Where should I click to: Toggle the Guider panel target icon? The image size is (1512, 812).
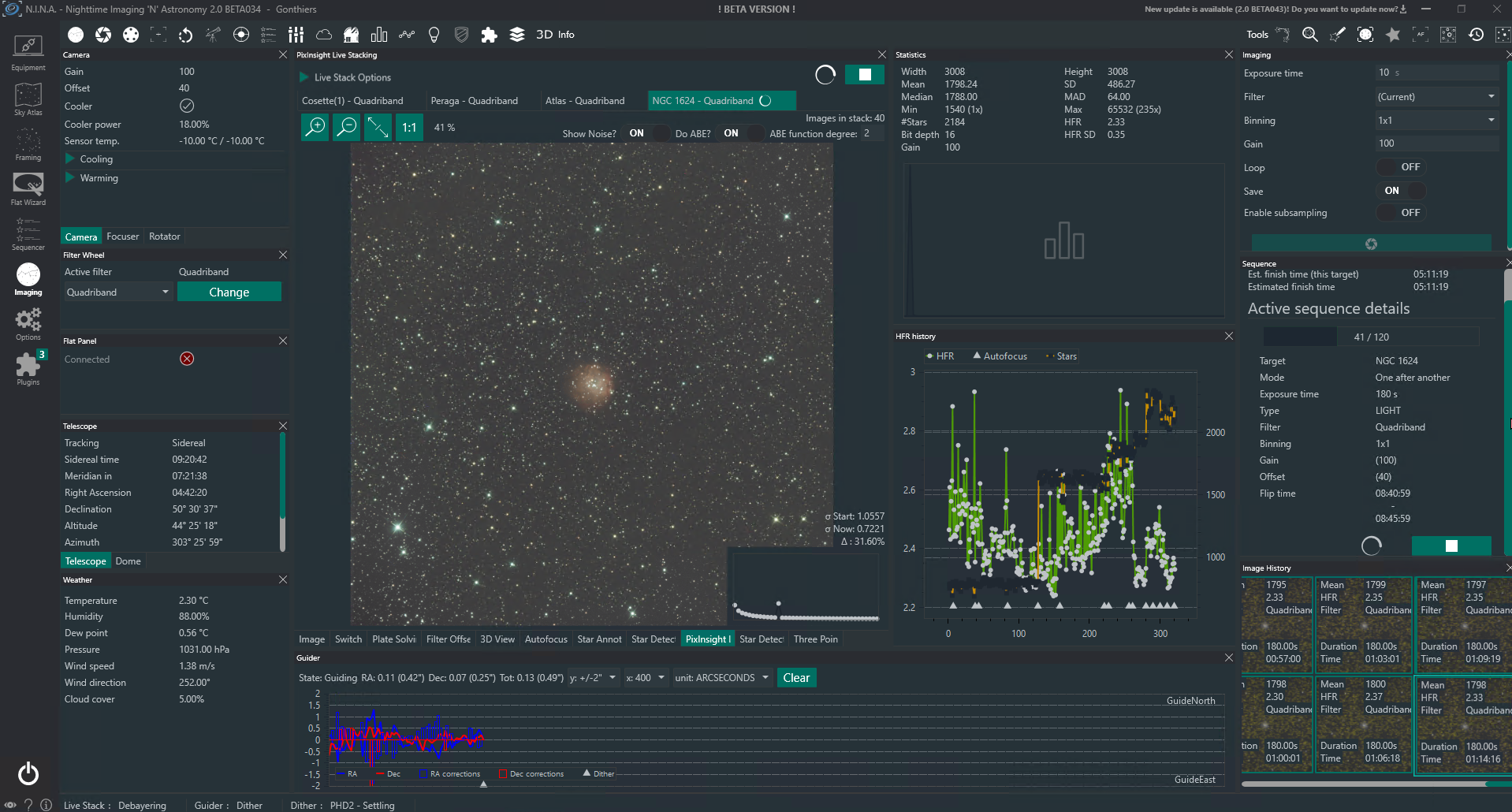(x=241, y=35)
